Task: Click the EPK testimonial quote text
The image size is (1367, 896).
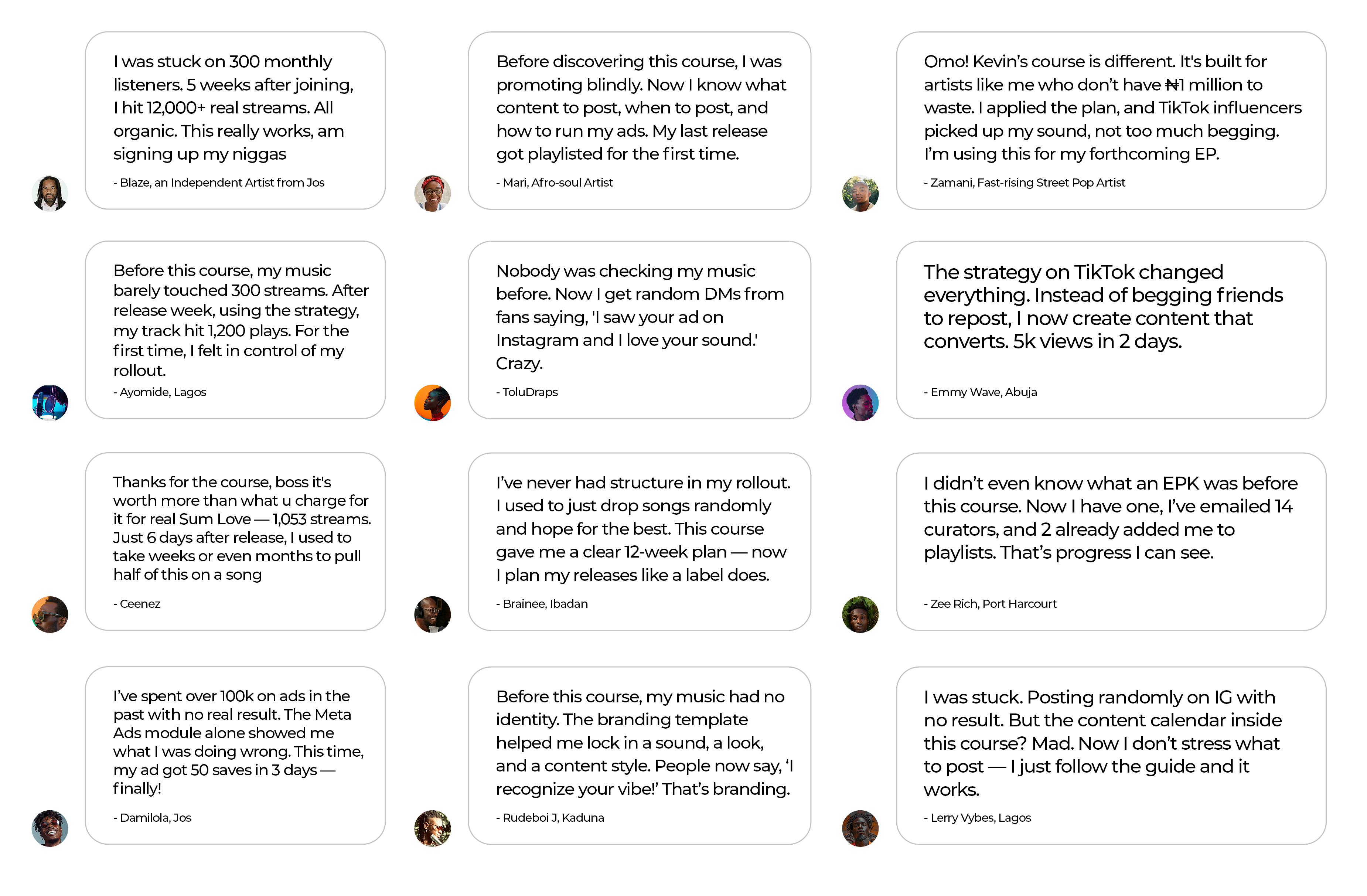Action: coord(1110,518)
